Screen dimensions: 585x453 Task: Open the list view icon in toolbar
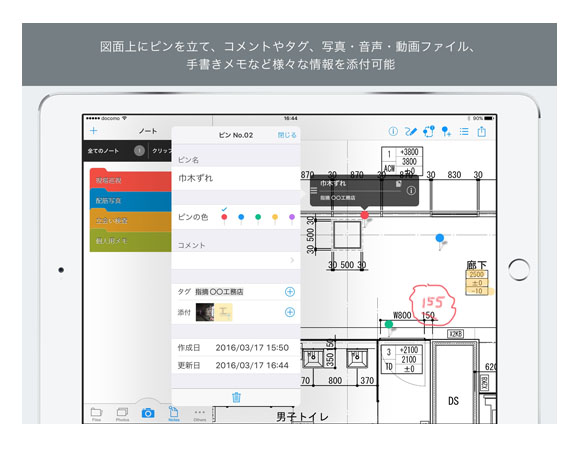pyautogui.click(x=464, y=131)
